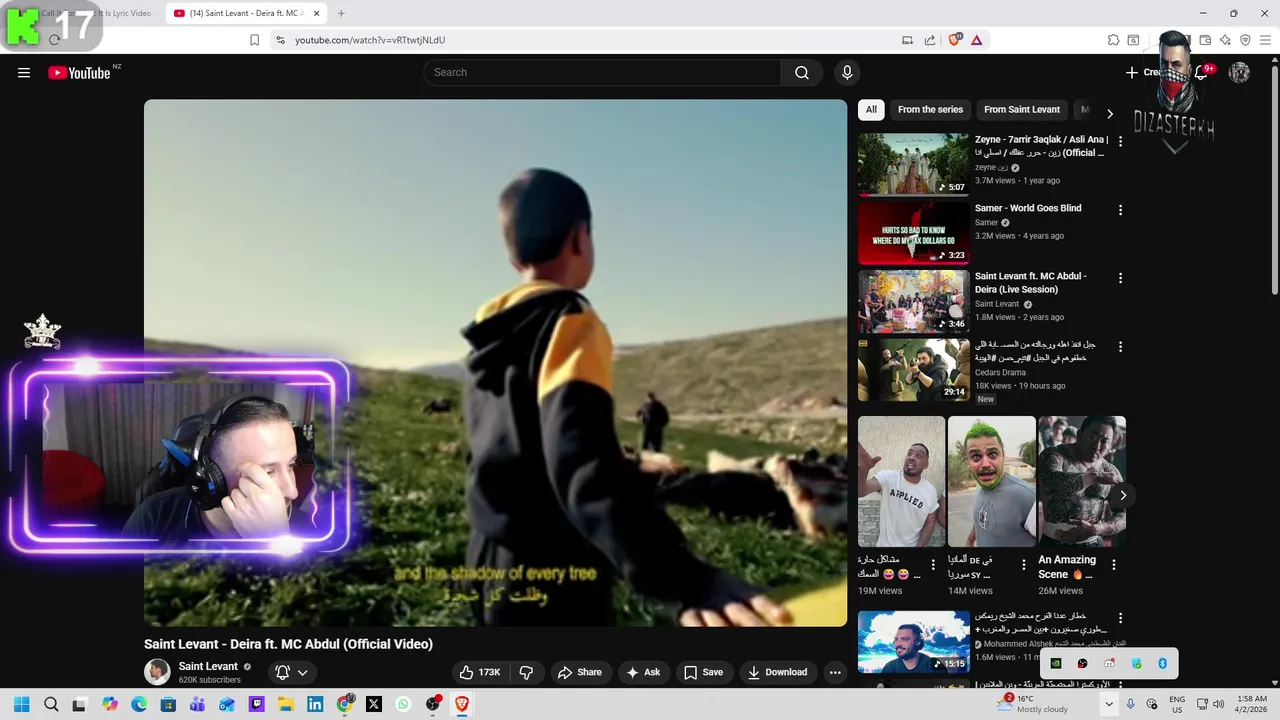Open browser extensions puzzle icon
Screen dimensions: 1280x720
tap(1113, 40)
